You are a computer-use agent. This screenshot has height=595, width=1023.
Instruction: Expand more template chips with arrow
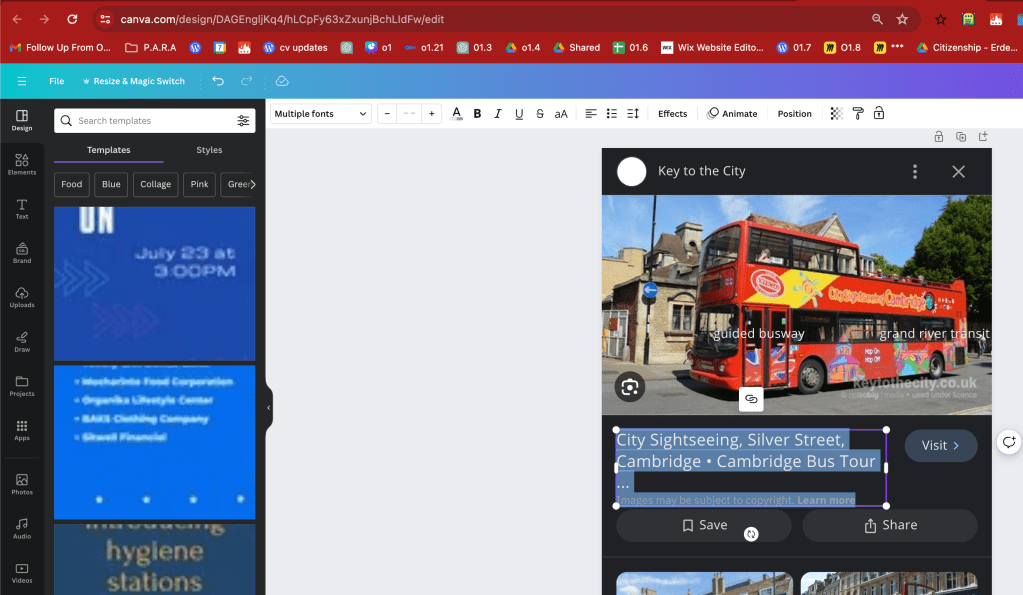[252, 184]
